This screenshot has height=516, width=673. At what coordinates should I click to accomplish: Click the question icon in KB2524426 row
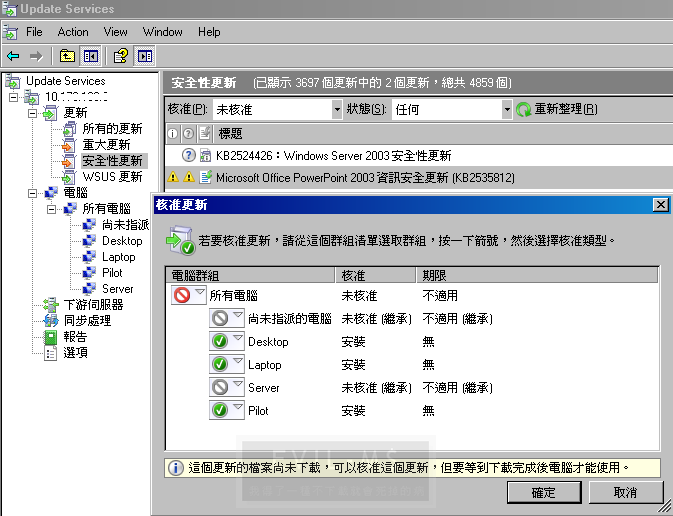(188, 155)
